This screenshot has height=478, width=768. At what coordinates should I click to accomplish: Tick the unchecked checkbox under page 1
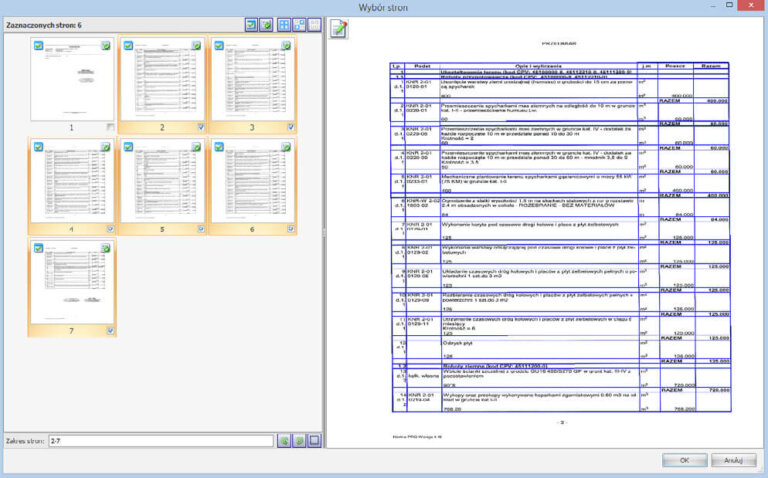[111, 127]
